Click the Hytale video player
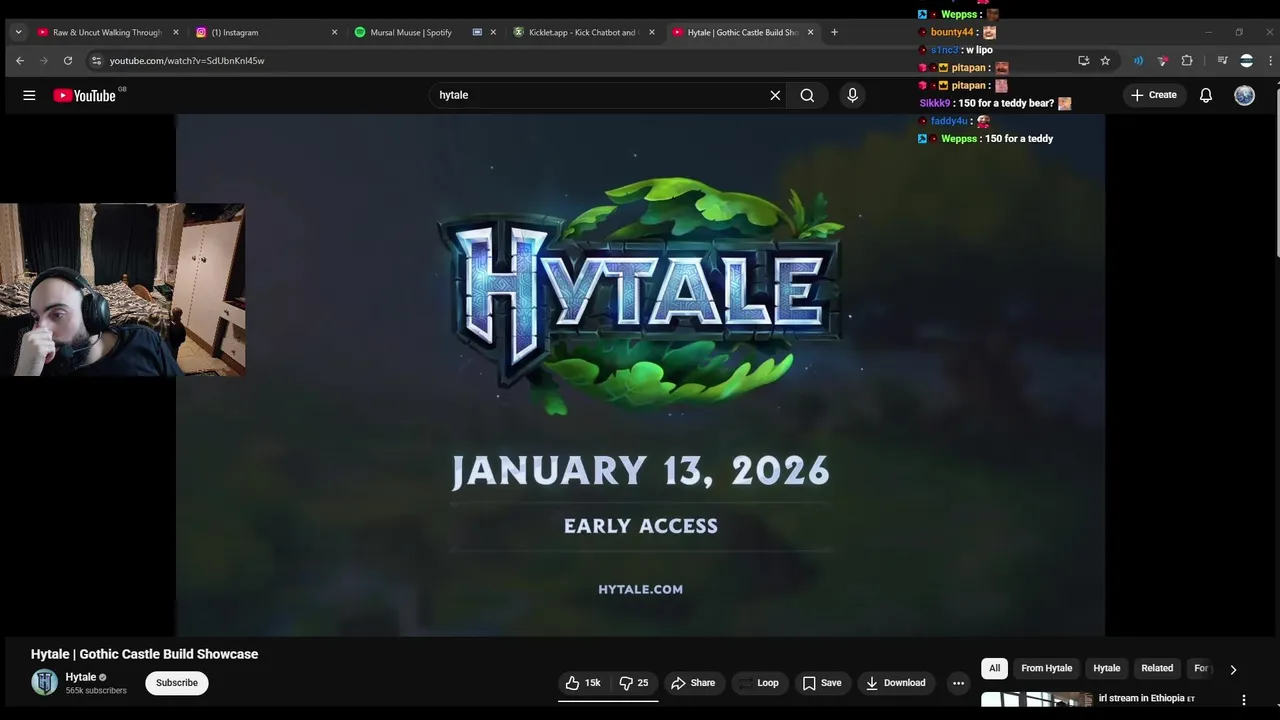Image resolution: width=1280 pixels, height=720 pixels. click(x=640, y=375)
